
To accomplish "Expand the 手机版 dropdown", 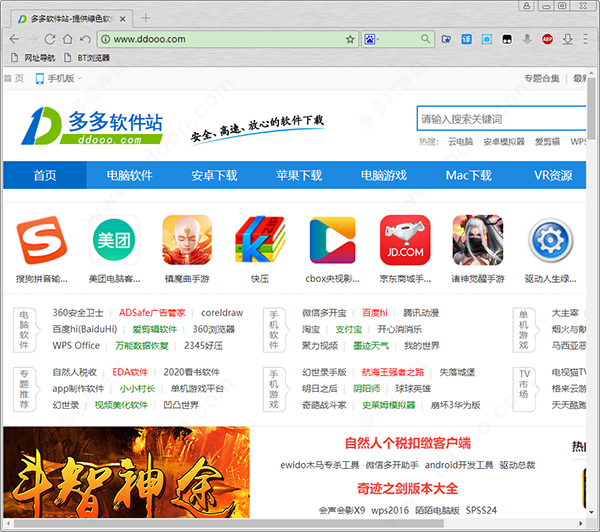I will 59,78.
